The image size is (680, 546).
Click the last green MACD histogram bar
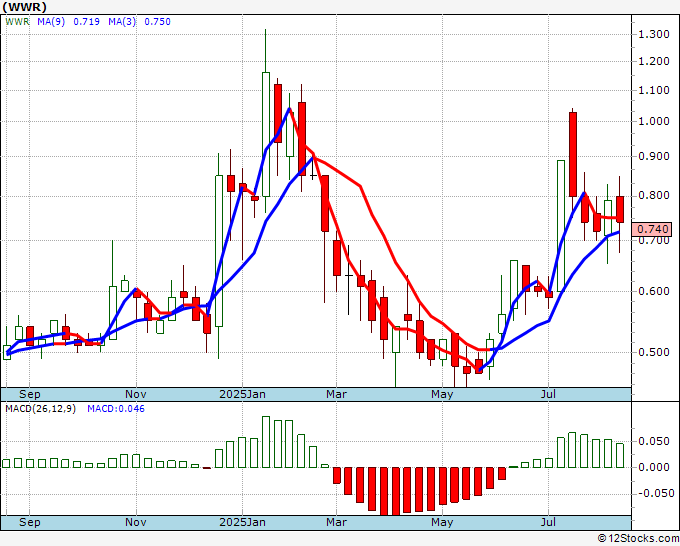(620, 455)
